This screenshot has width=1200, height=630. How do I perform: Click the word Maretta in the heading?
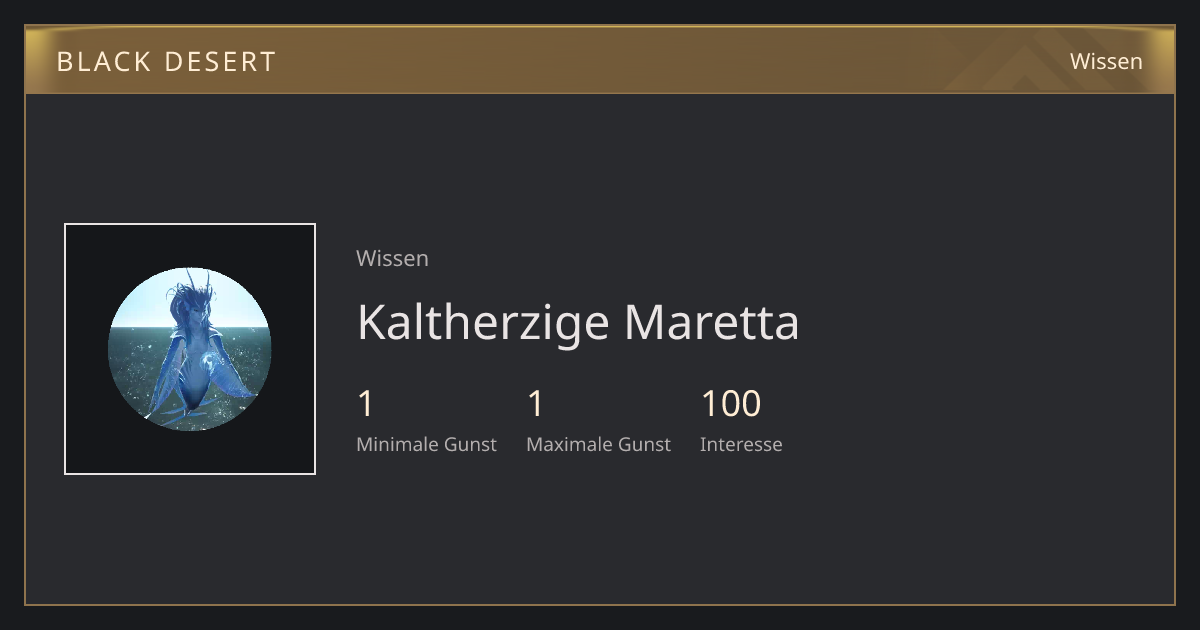(x=711, y=322)
